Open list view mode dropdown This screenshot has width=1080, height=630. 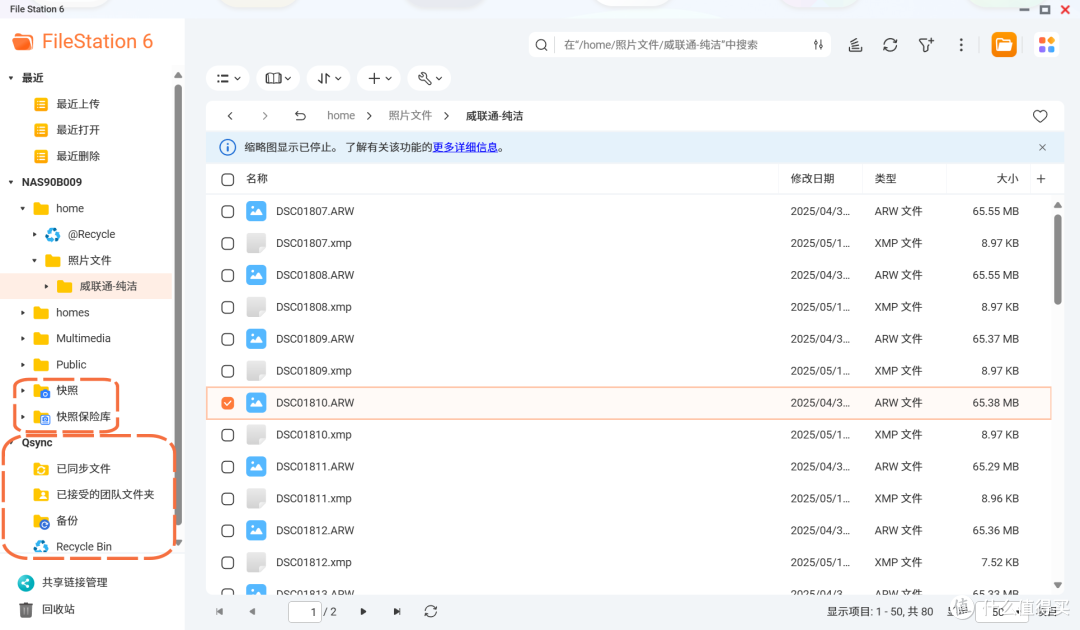pos(228,78)
